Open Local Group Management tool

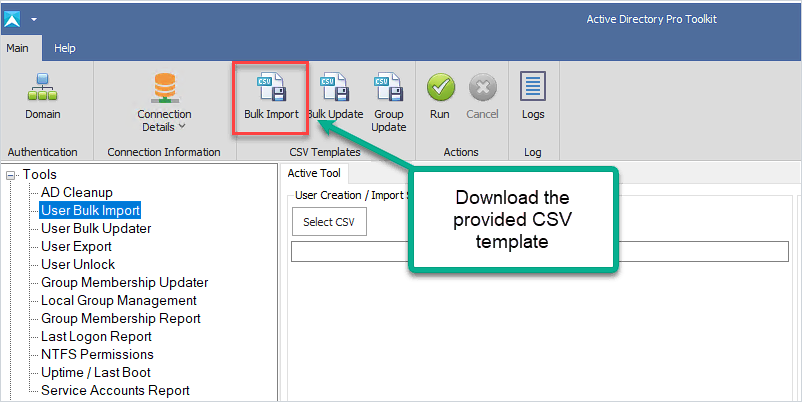point(119,300)
